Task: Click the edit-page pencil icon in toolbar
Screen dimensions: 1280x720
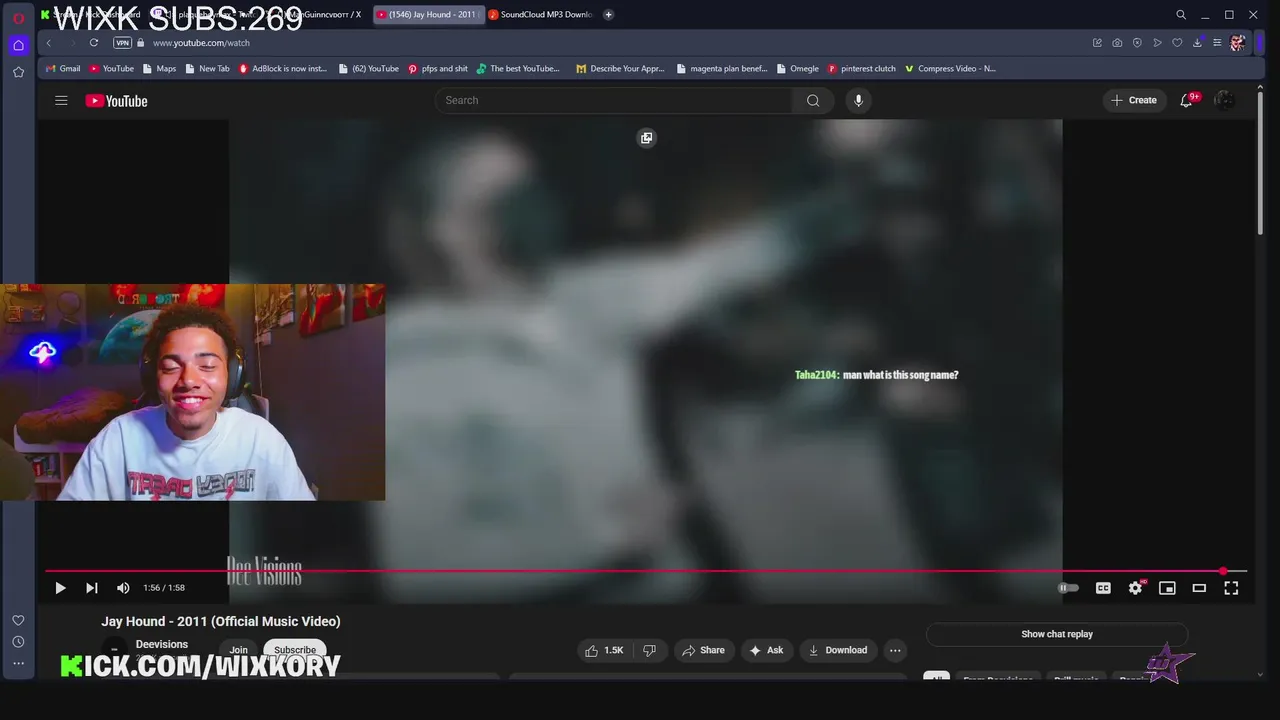Action: click(x=1097, y=43)
